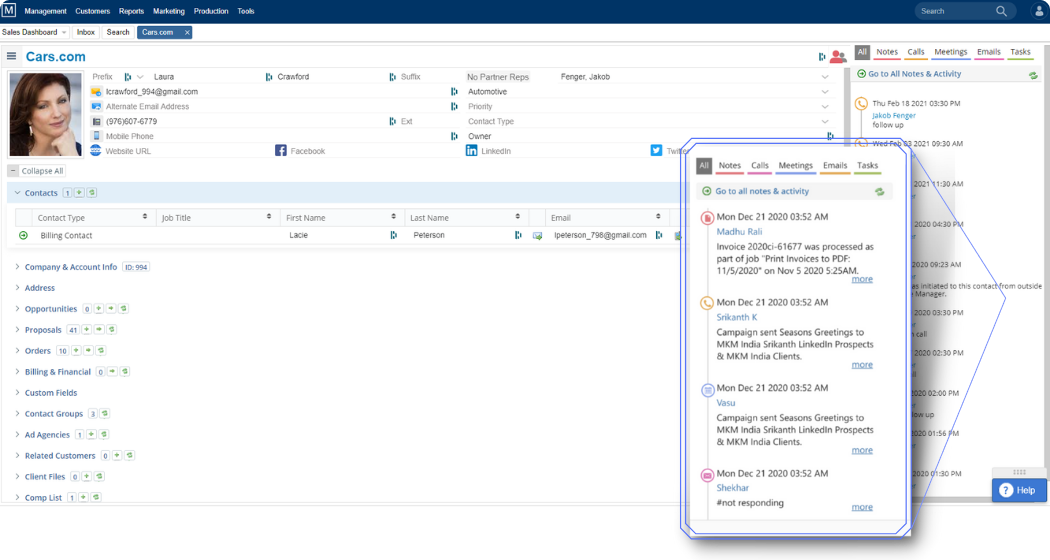This screenshot has height=560, width=1050.
Task: Click the magnifier icon in the top search box
Action: [x=1001, y=11]
